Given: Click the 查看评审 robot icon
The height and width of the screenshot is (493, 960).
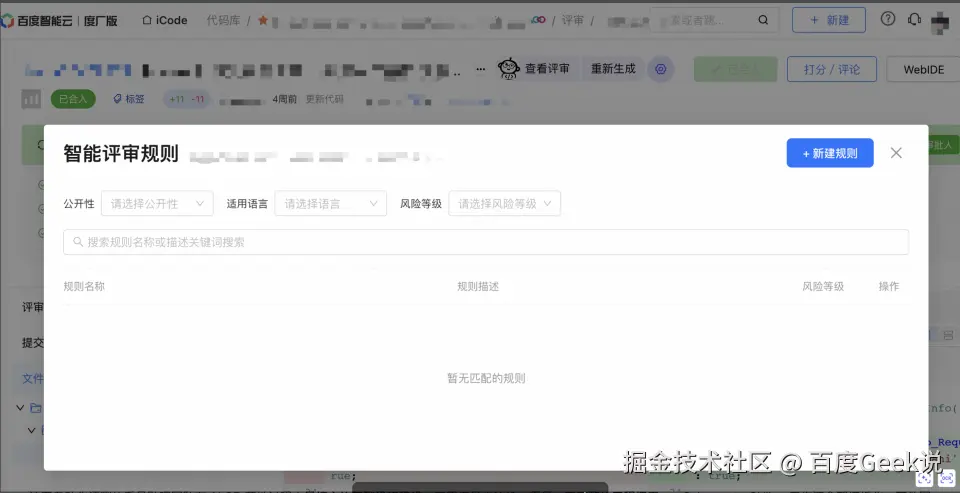Looking at the screenshot, I should pos(509,69).
